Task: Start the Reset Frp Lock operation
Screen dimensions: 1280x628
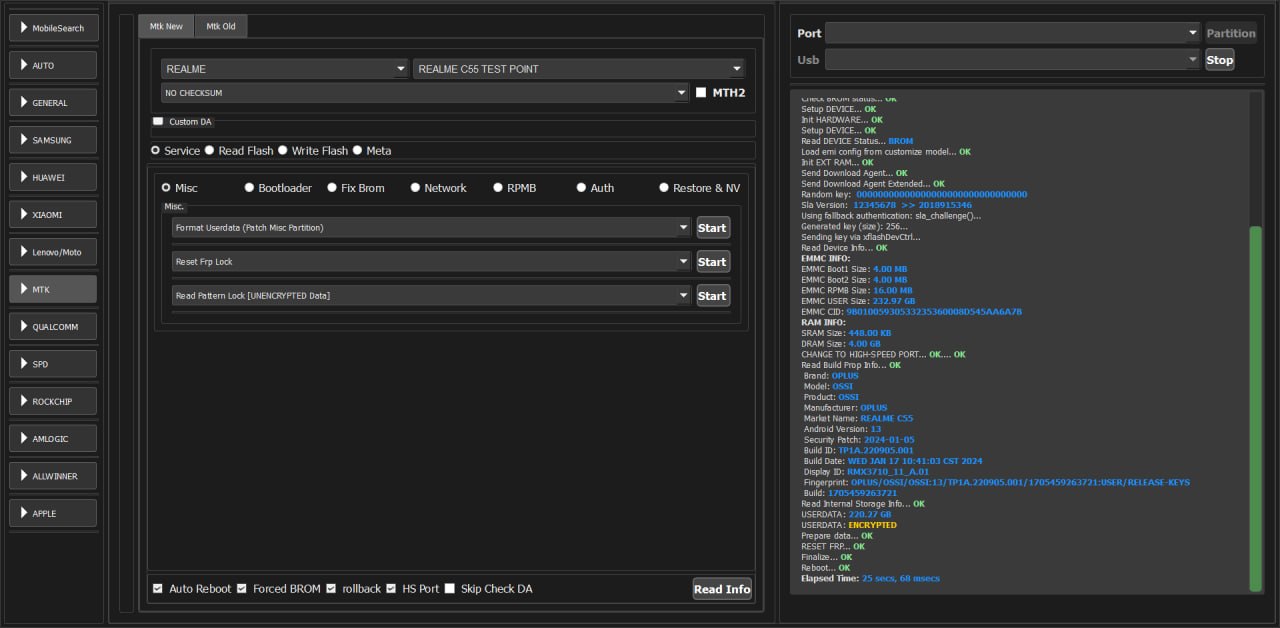Action: click(713, 261)
